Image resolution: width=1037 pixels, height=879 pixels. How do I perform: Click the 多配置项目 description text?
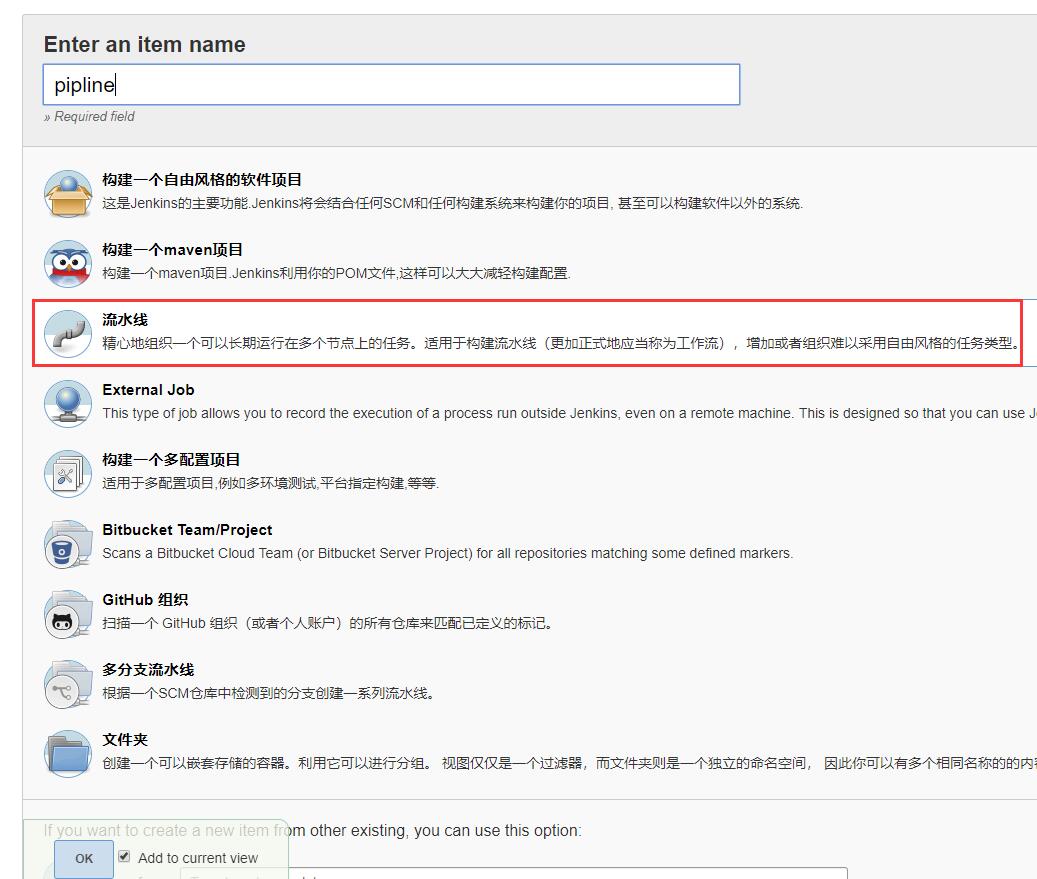[x=270, y=483]
